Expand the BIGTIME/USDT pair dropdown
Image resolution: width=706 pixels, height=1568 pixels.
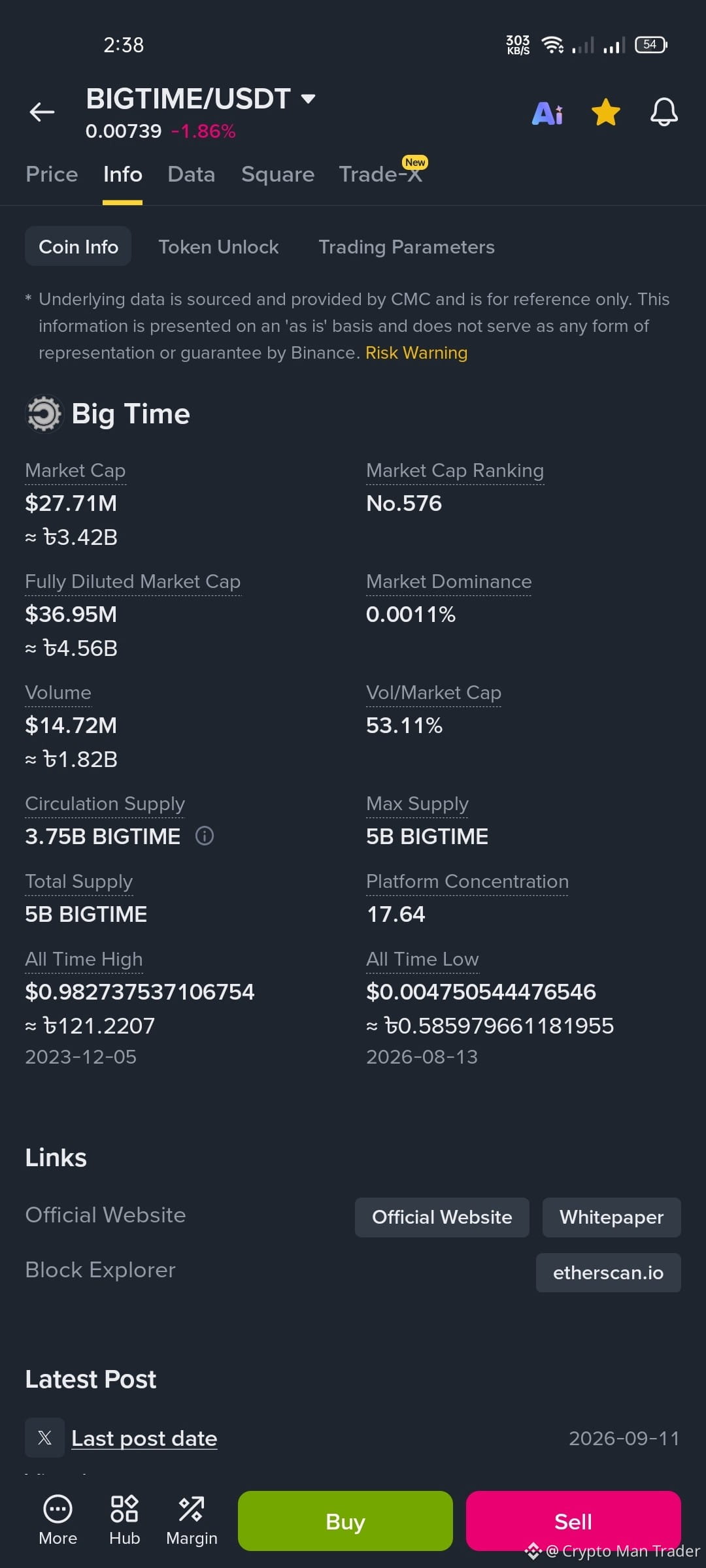[308, 99]
